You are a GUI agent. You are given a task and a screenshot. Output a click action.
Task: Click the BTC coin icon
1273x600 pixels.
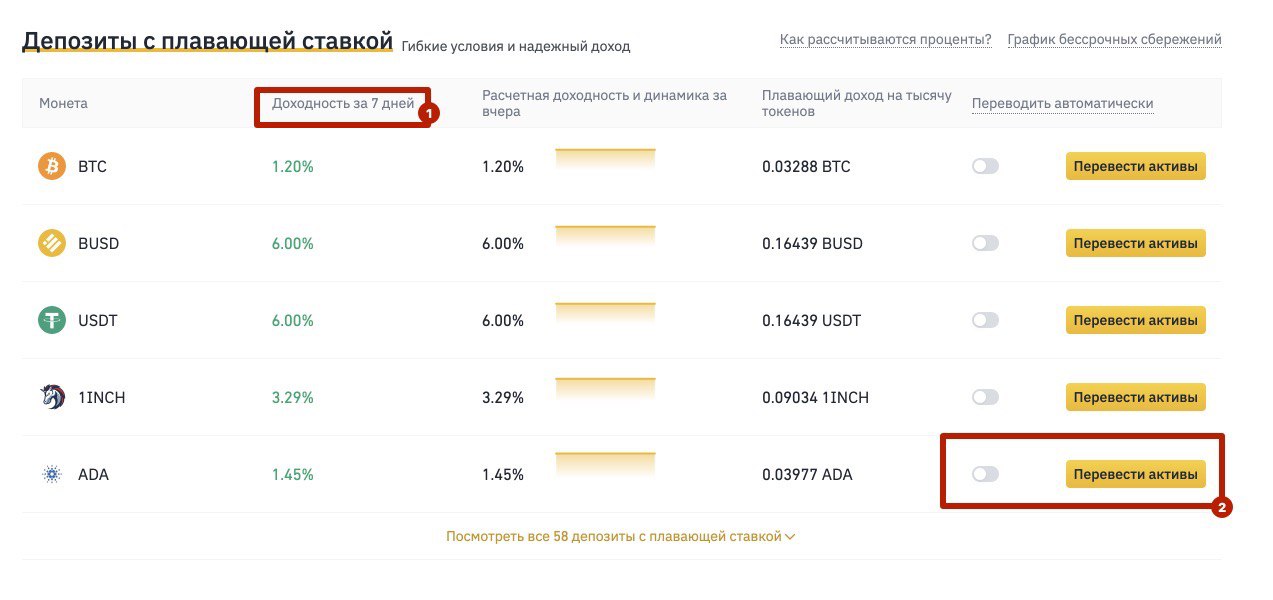click(x=52, y=166)
